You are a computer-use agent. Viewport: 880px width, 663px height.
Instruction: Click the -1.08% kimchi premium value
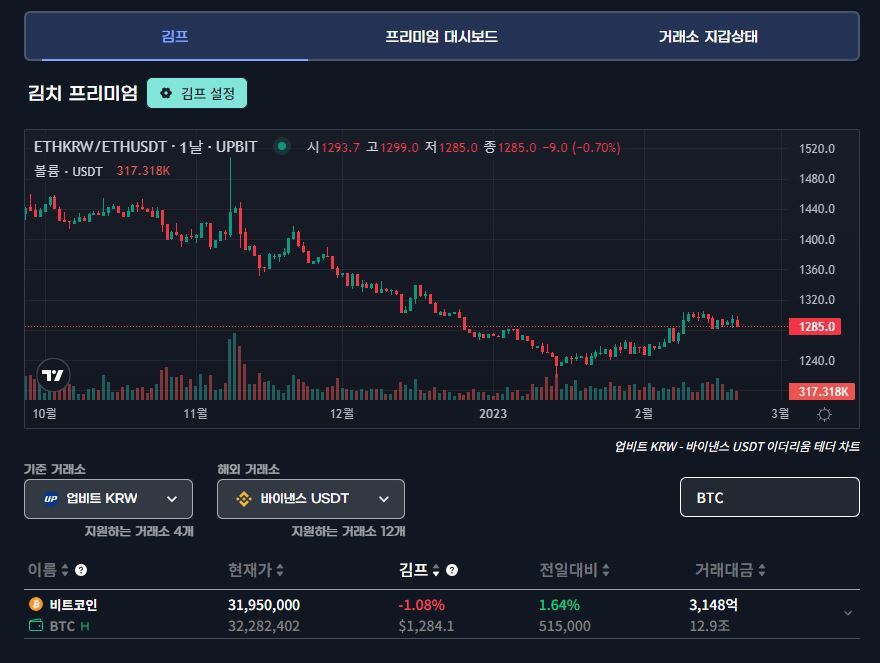tap(421, 605)
